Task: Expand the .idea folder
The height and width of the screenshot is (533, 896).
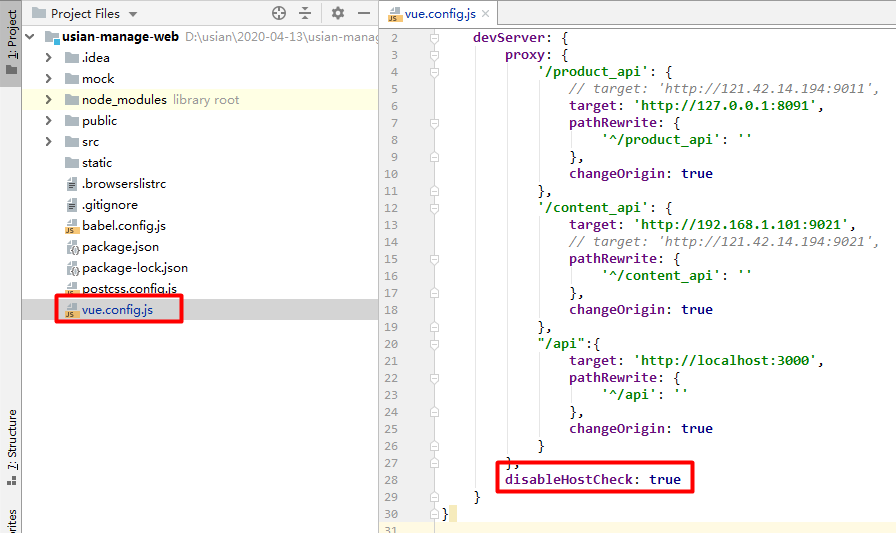Action: point(49,58)
